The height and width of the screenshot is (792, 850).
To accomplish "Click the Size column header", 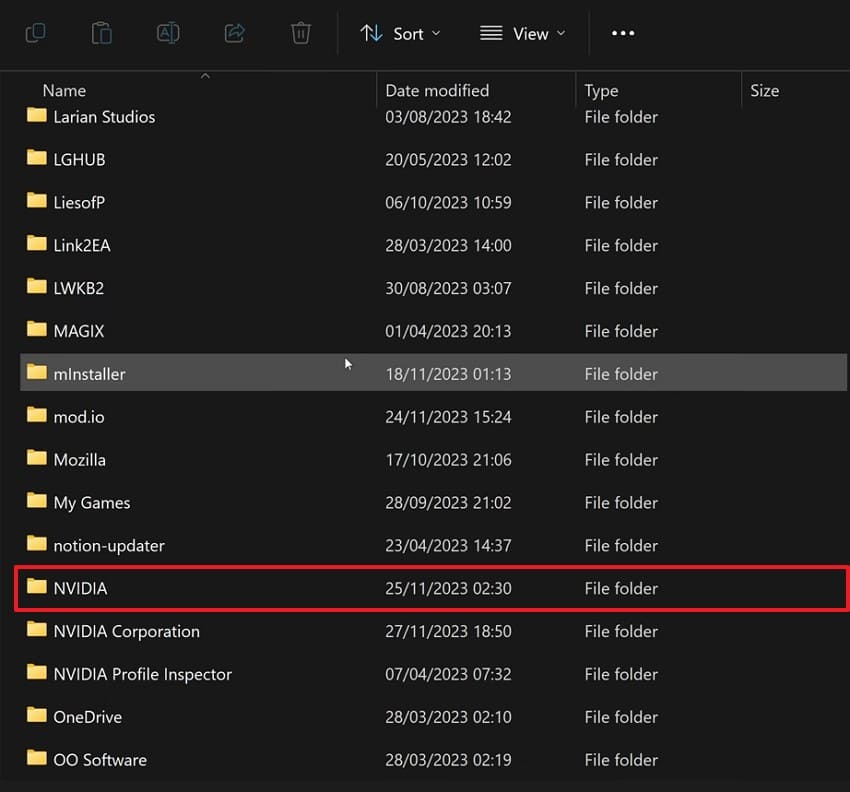I will pyautogui.click(x=764, y=90).
